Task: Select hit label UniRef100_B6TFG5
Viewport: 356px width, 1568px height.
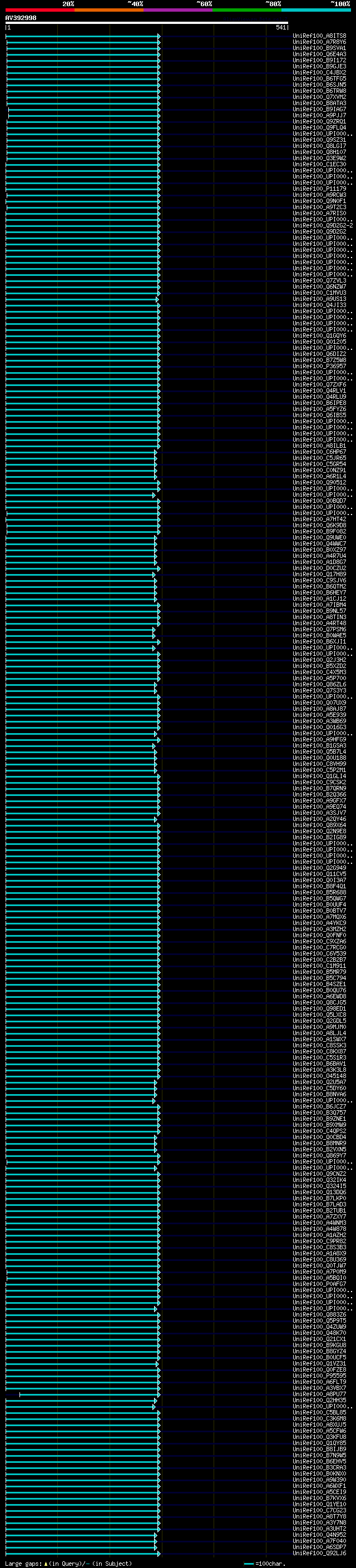Action: (319, 78)
